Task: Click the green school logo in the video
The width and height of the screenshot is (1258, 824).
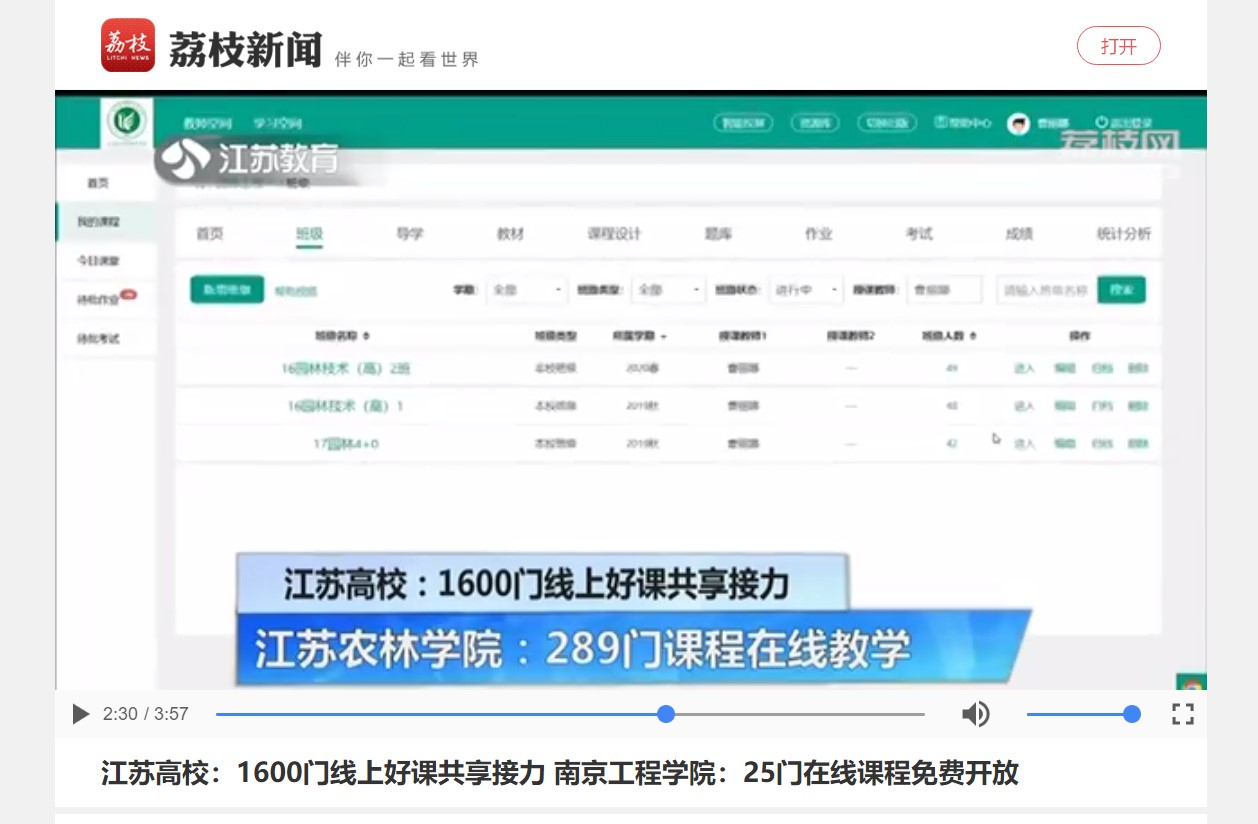Action: (127, 122)
